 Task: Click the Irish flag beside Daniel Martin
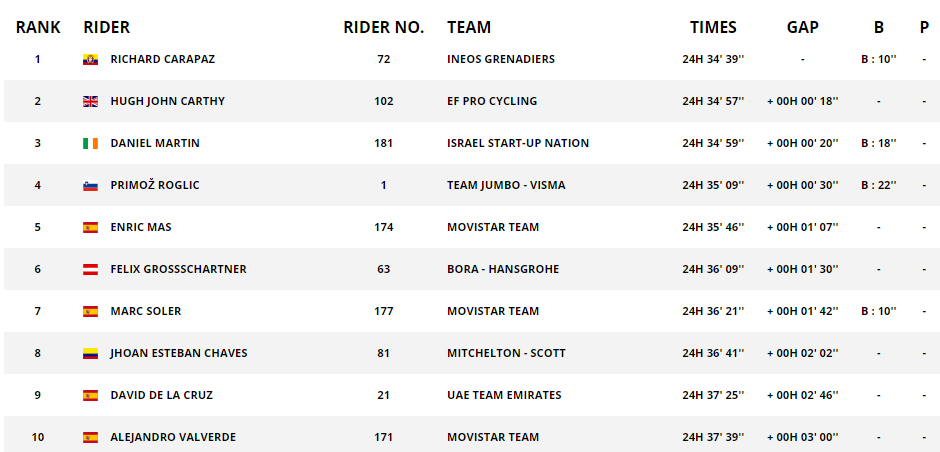90,143
